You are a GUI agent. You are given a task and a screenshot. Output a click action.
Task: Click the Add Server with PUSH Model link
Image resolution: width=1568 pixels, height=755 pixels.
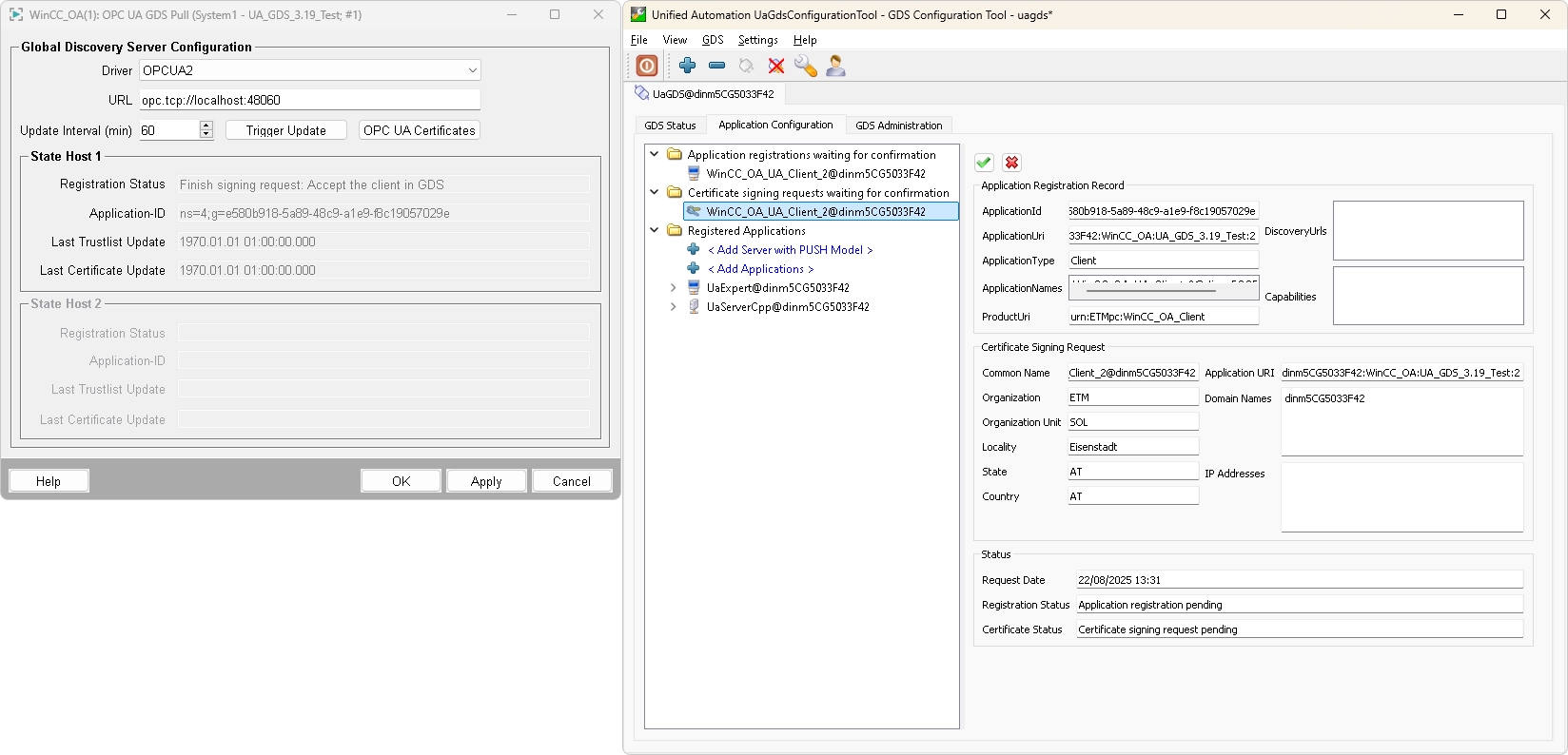tap(790, 250)
